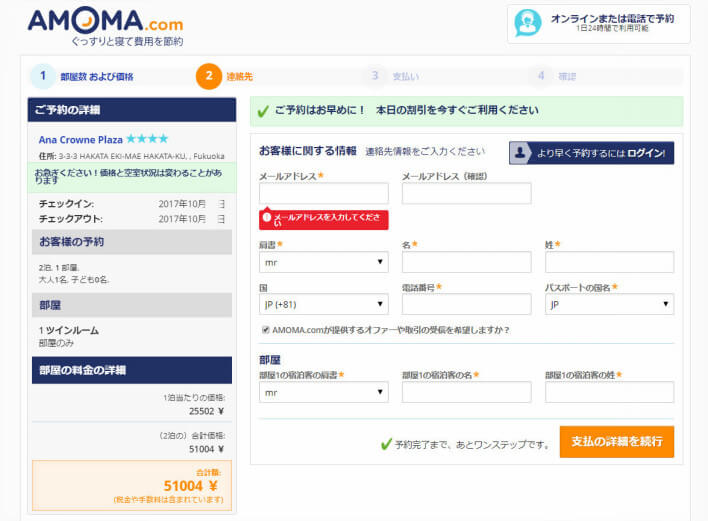
Task: Click step 1 circle for rooms and prices
Action: 42,76
